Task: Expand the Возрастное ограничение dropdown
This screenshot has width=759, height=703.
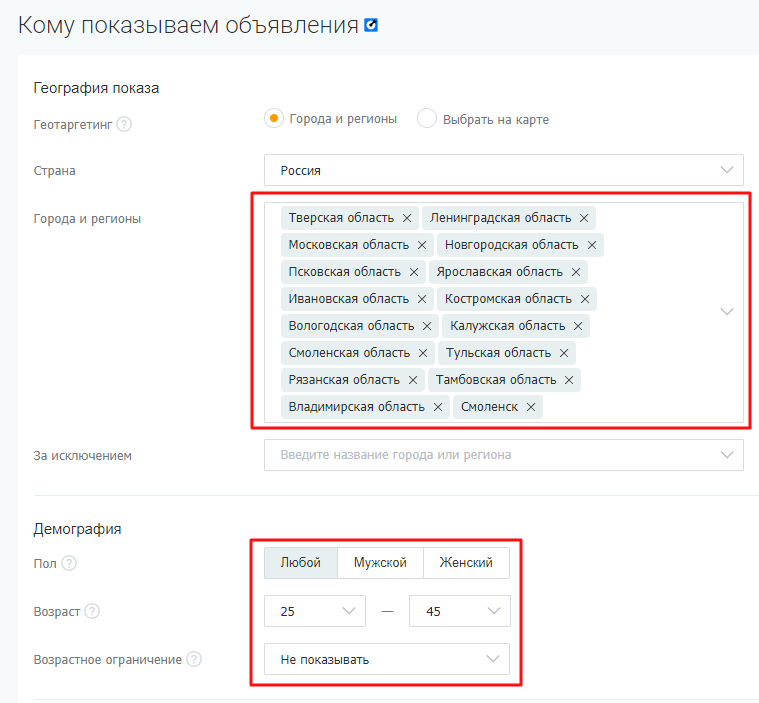Action: coord(387,659)
